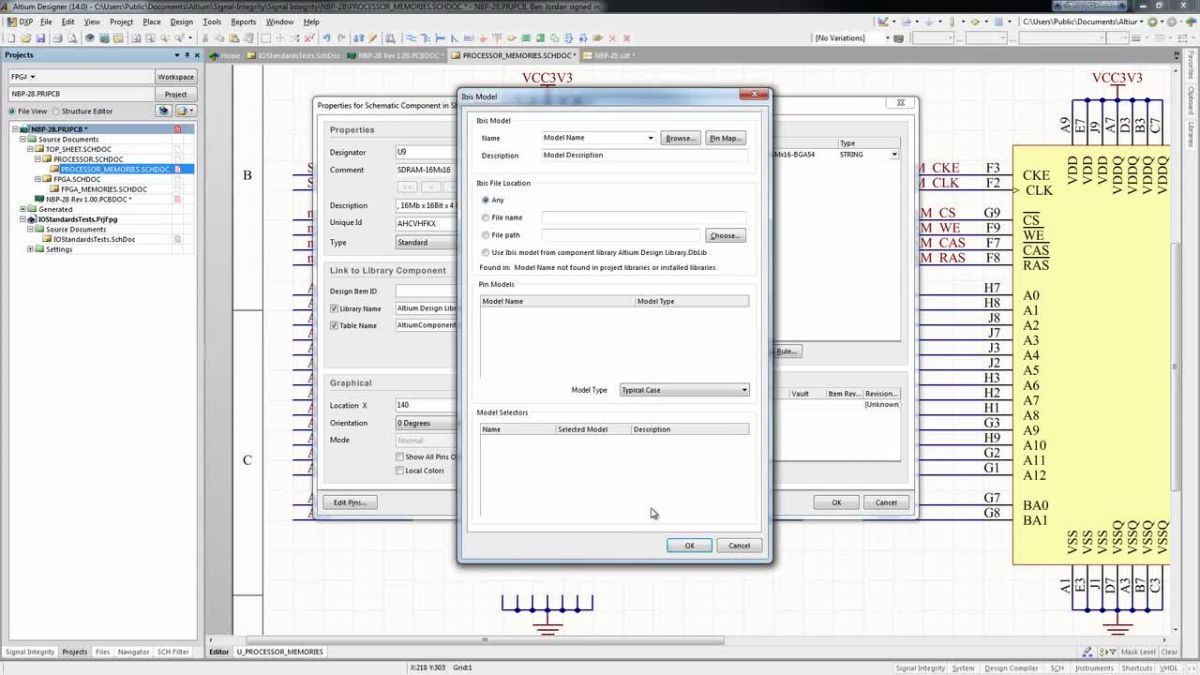The image size is (1200, 675).
Task: Open the Model Name dropdown
Action: click(x=650, y=138)
